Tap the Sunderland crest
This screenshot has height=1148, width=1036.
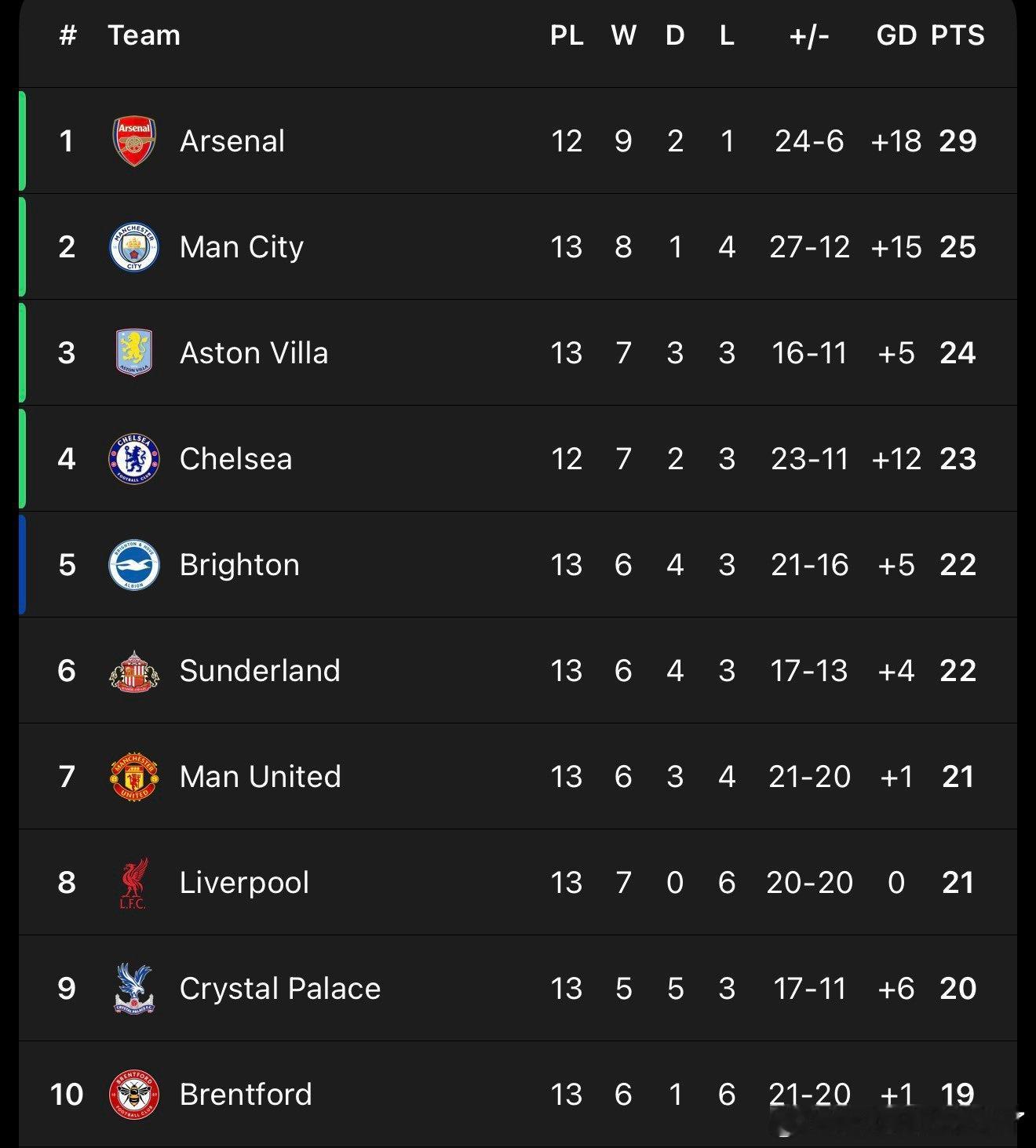134,671
